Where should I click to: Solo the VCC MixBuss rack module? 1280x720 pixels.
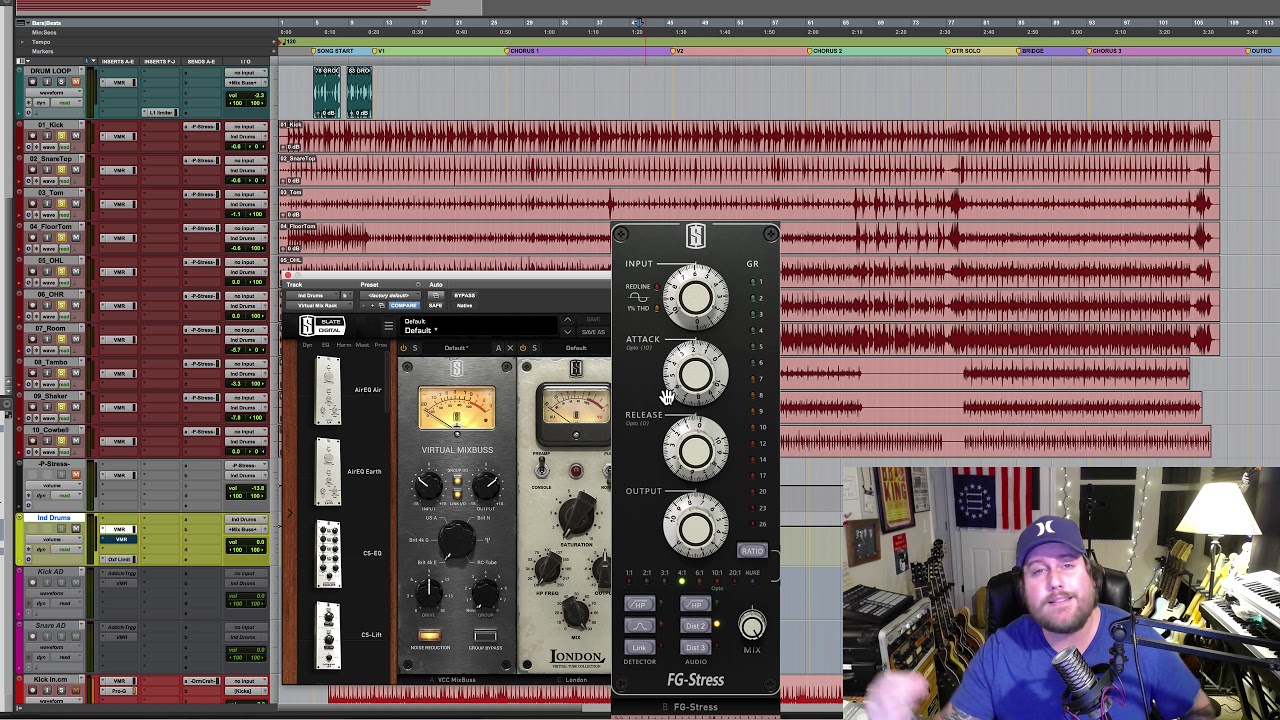point(415,348)
